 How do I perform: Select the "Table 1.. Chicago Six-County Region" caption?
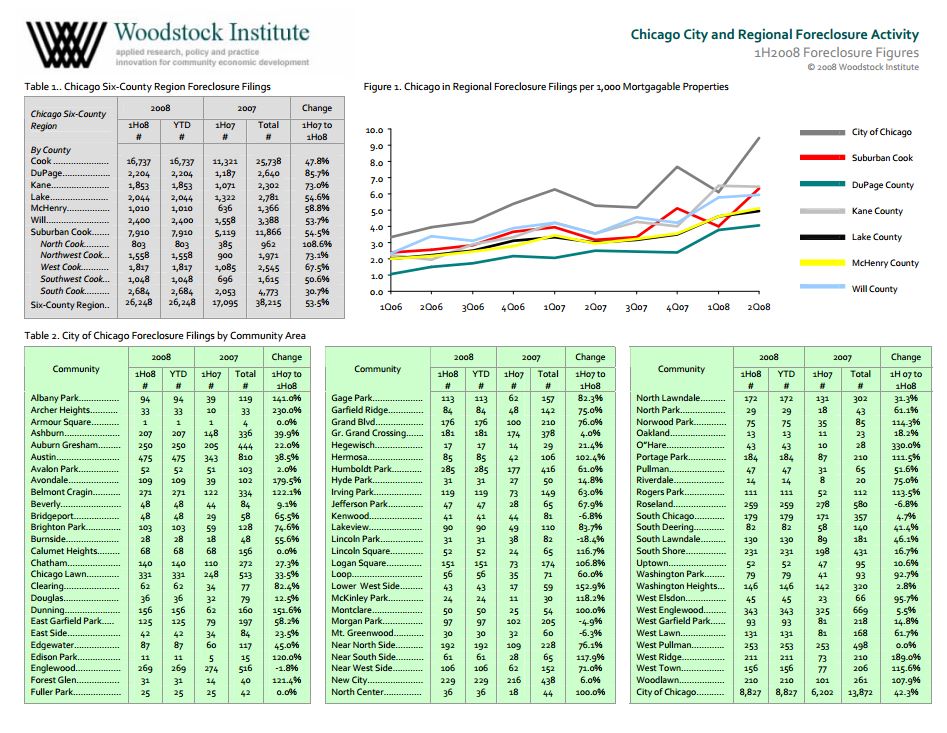tap(147, 86)
